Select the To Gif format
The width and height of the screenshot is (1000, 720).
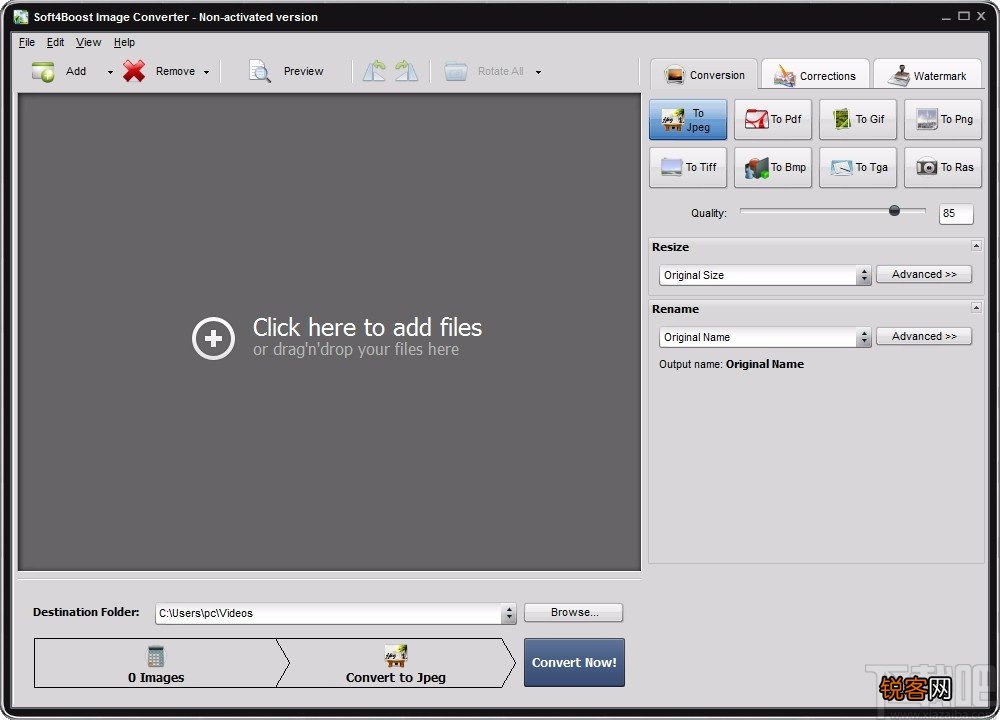pyautogui.click(x=858, y=119)
